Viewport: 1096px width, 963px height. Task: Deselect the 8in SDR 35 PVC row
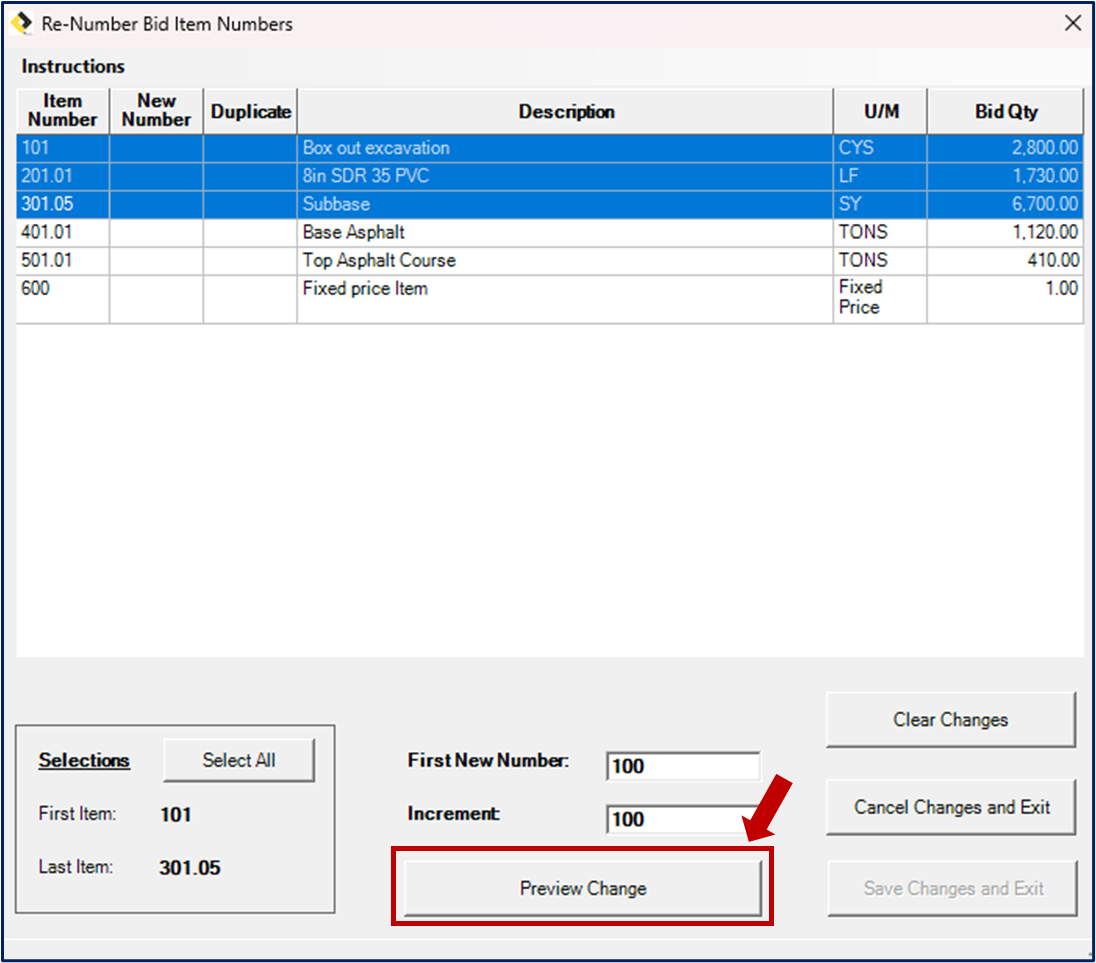point(450,175)
